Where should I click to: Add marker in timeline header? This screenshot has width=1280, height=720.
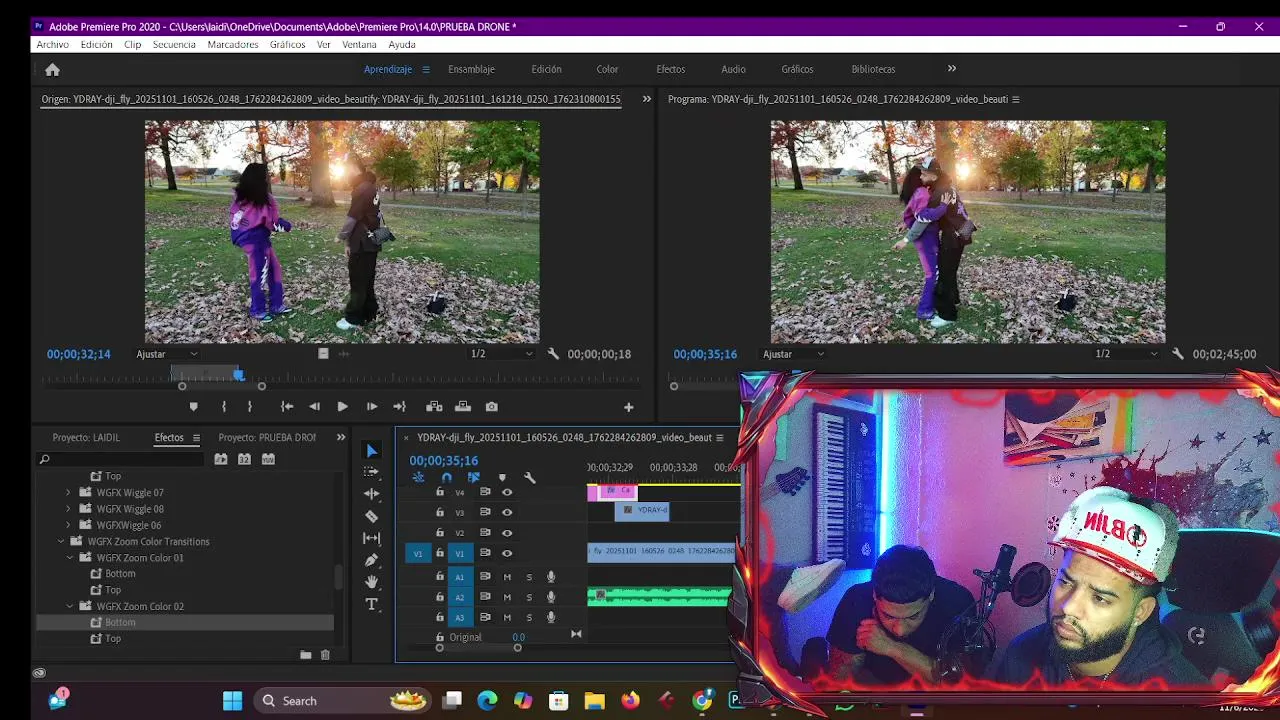pos(502,478)
